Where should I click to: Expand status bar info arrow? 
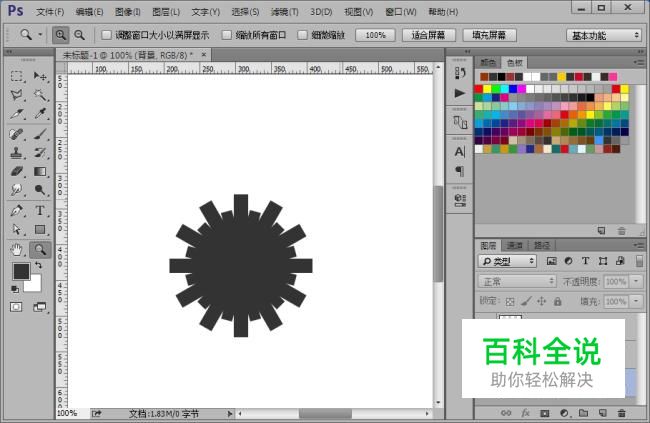[230, 413]
